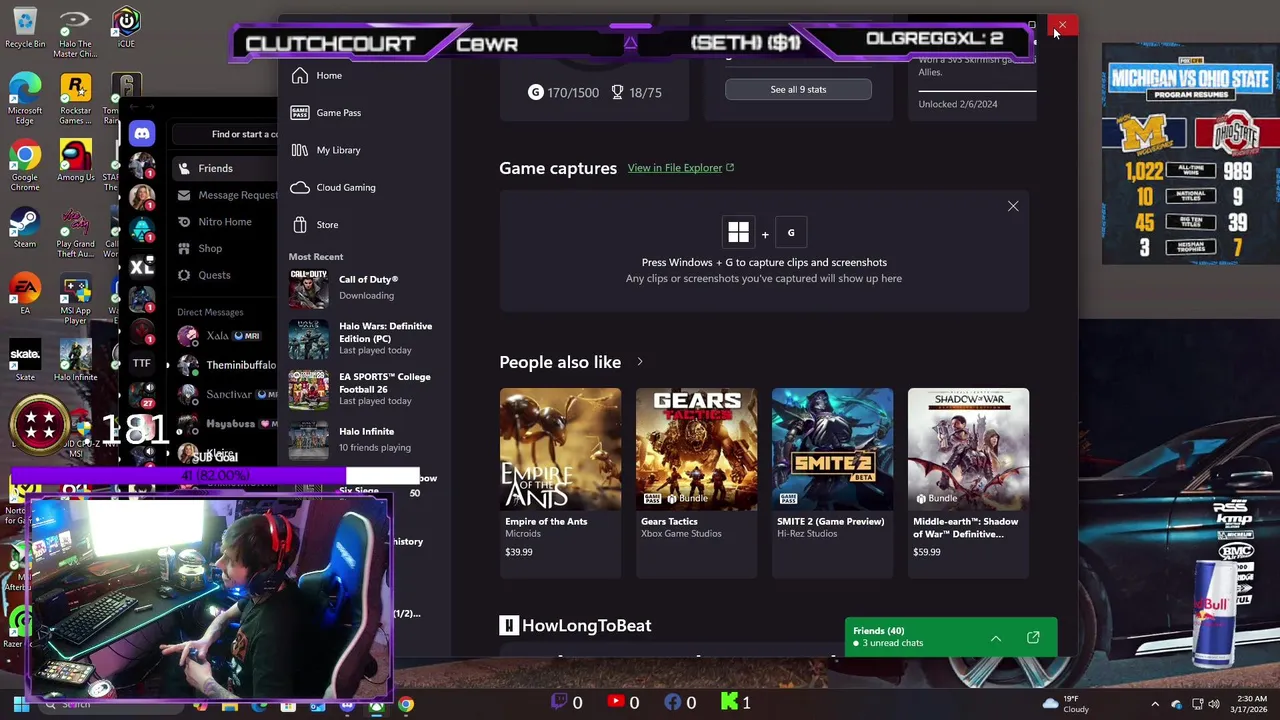Image resolution: width=1280 pixels, height=720 pixels.
Task: Open the Windows Start button
Action: (x=20, y=705)
